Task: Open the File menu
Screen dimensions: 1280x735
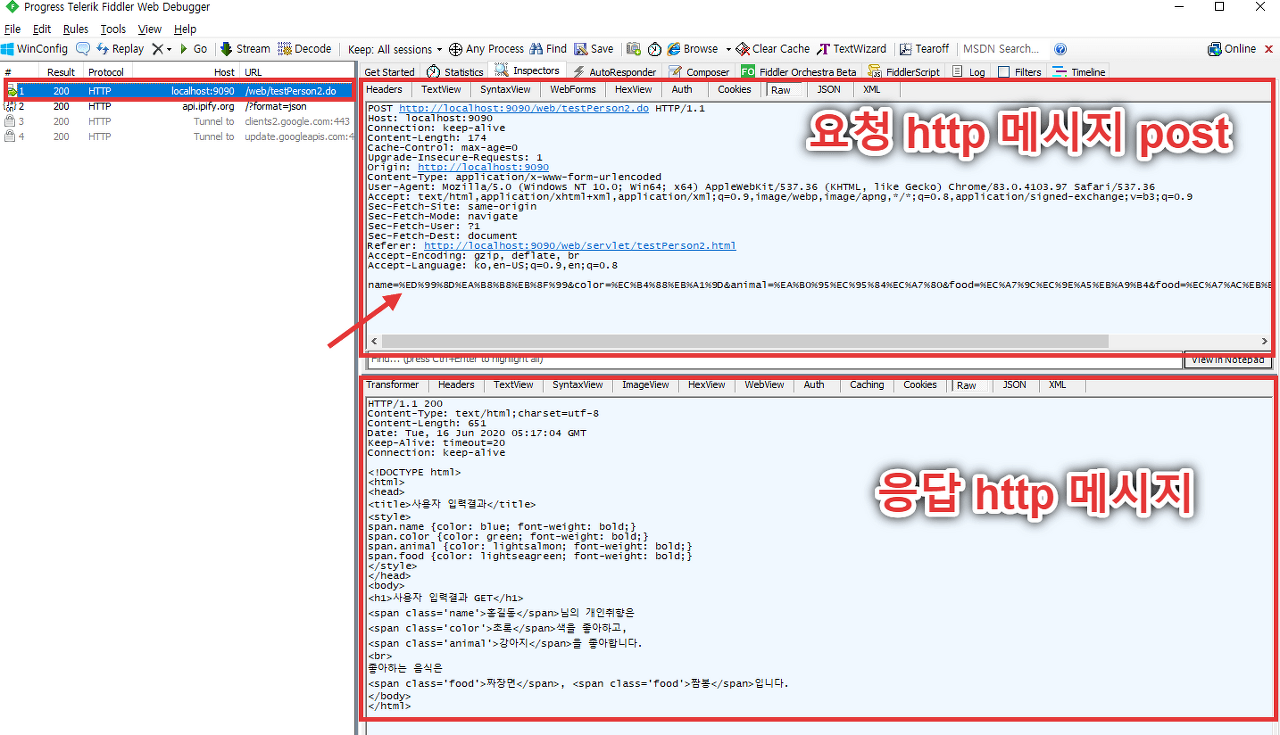Action: [x=12, y=29]
